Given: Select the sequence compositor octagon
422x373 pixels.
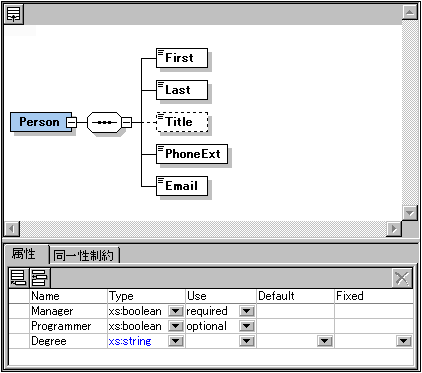Looking at the screenshot, I should (104, 122).
